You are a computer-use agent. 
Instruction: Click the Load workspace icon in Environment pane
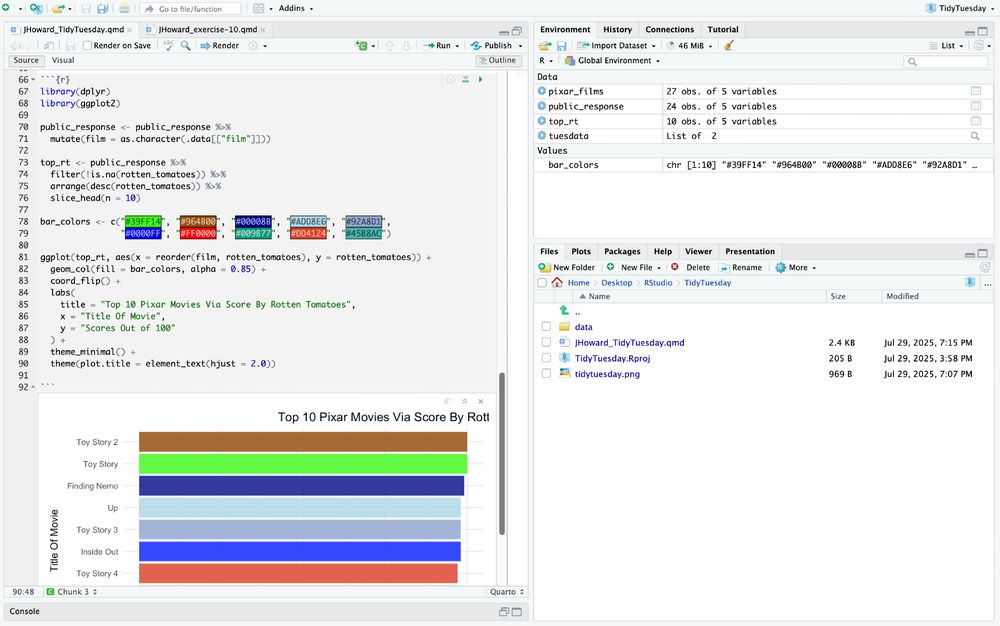pos(545,45)
